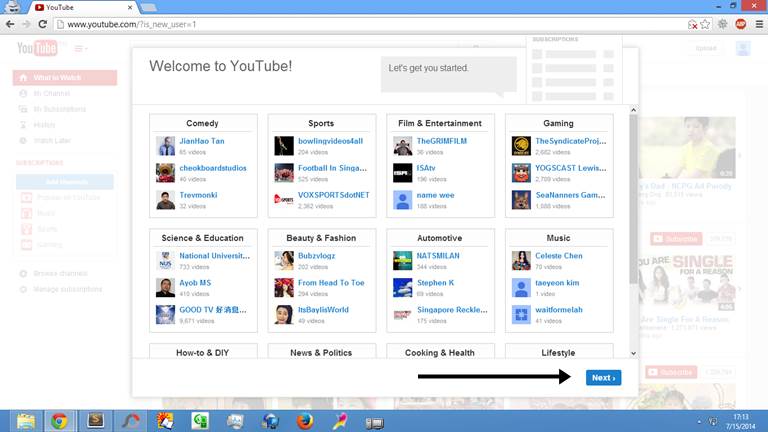This screenshot has height=432, width=768.
Task: Open Bubzvlogz channel link
Action: click(316, 256)
